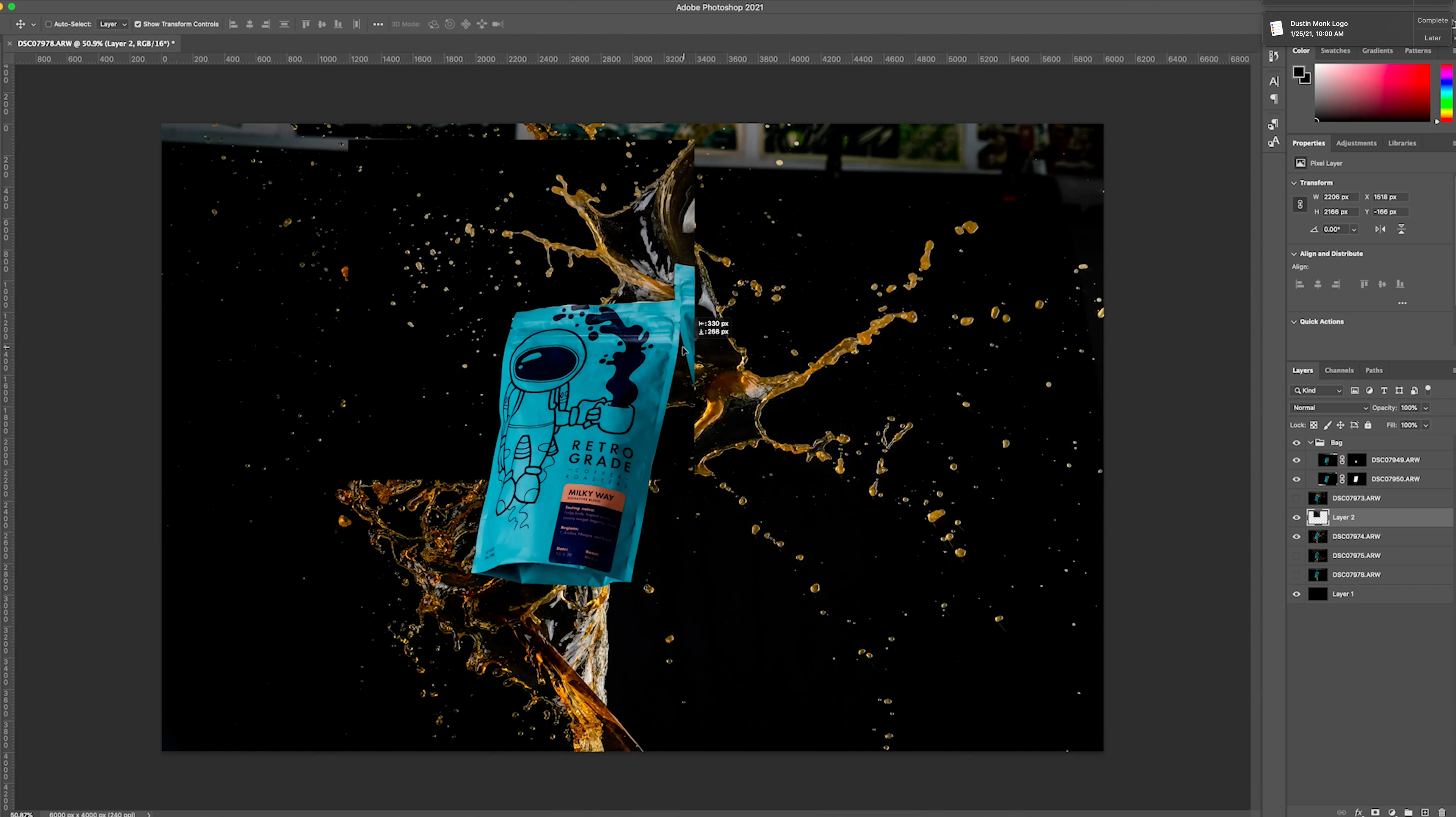Collapse the Bag layer group
Image resolution: width=1456 pixels, height=817 pixels.
1310,442
